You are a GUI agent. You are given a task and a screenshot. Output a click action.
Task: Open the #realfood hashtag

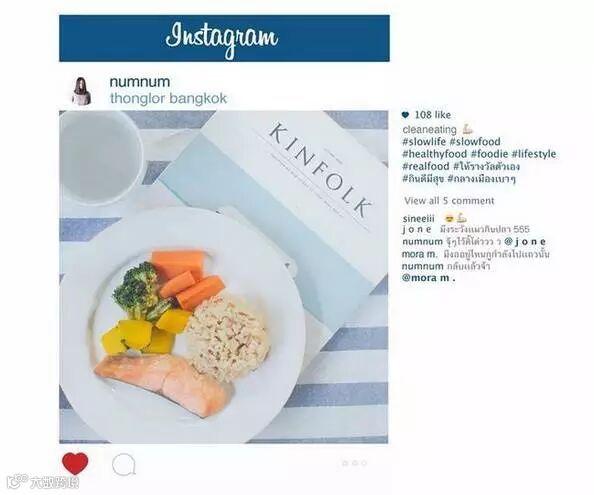point(426,166)
